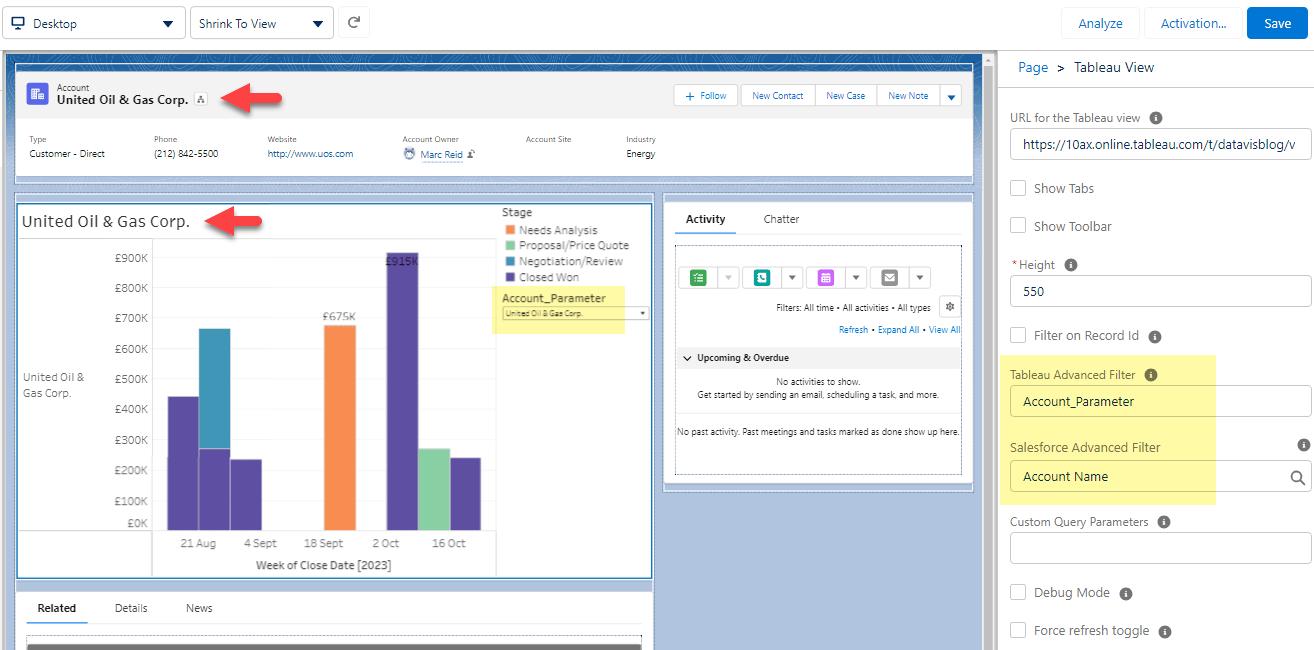Open the Desktop form factor dropdown

[94, 23]
